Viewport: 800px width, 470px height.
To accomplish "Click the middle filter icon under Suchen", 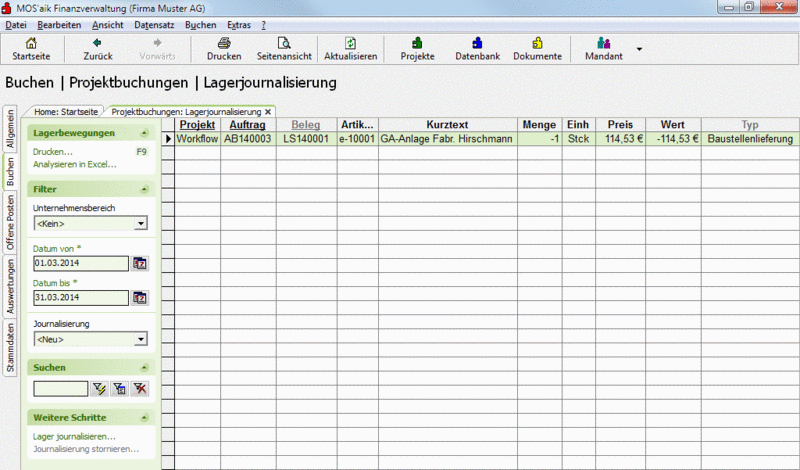I will [x=119, y=389].
